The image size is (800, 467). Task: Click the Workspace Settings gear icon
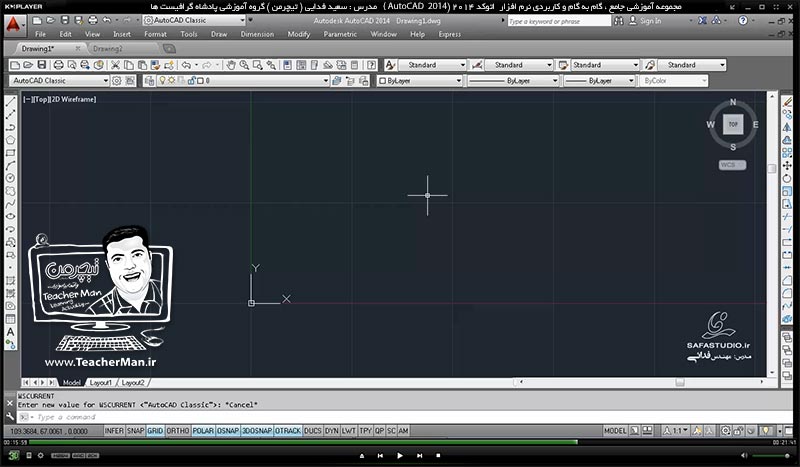pyautogui.click(x=117, y=81)
